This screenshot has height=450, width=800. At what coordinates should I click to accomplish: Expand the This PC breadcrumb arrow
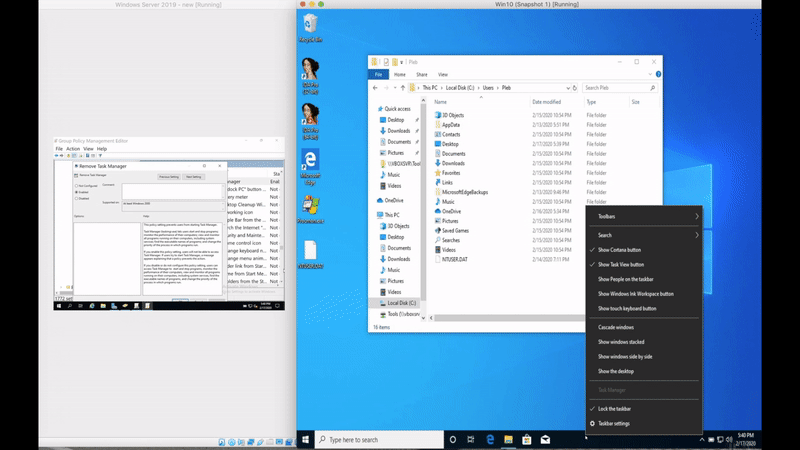441,88
